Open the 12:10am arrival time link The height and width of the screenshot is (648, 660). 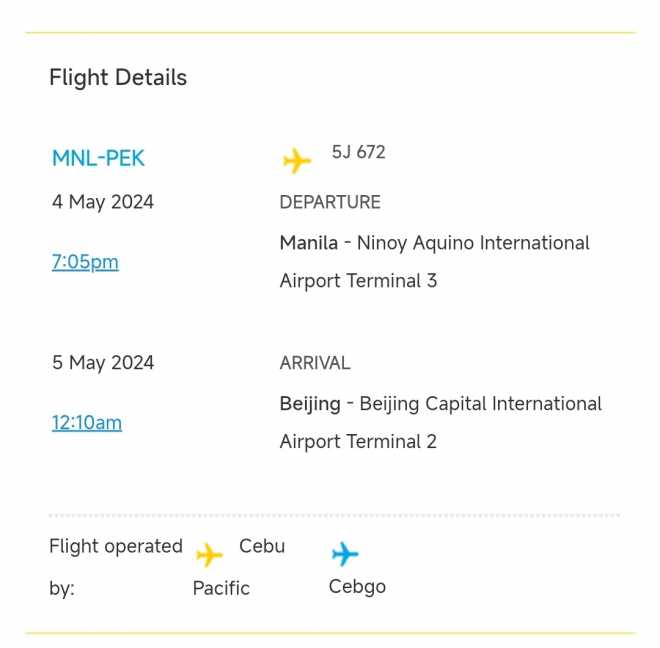pyautogui.click(x=87, y=422)
